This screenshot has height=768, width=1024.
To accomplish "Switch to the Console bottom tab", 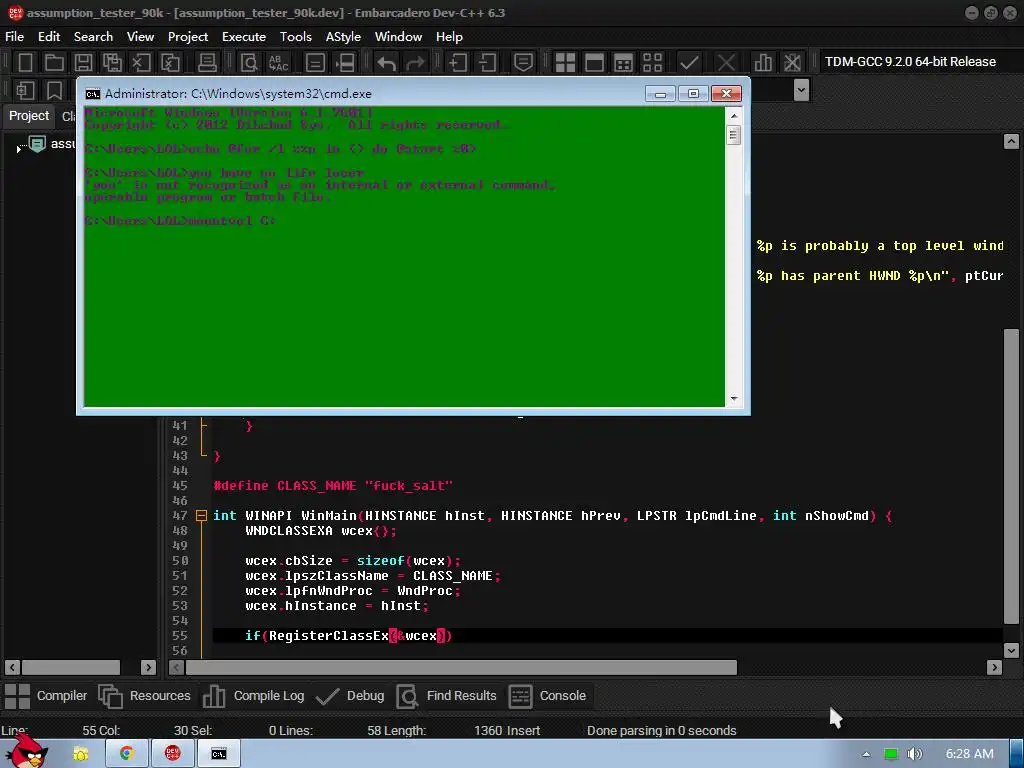I will pos(547,696).
